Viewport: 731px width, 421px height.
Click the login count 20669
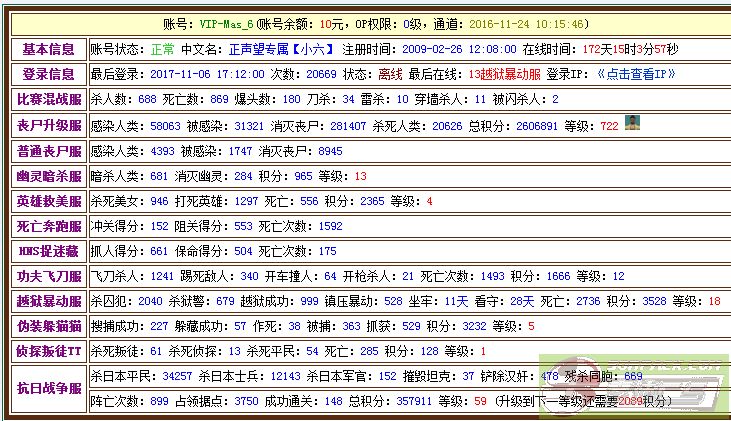(x=321, y=75)
